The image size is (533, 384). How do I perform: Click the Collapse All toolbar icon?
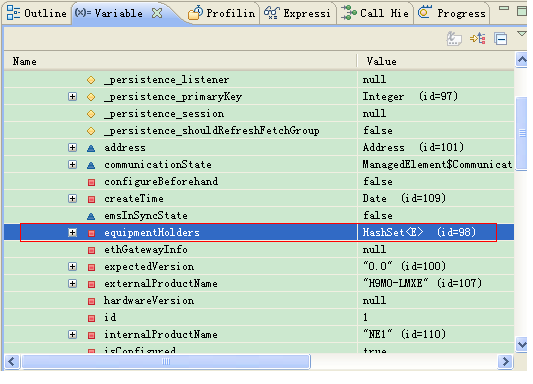pos(501,39)
